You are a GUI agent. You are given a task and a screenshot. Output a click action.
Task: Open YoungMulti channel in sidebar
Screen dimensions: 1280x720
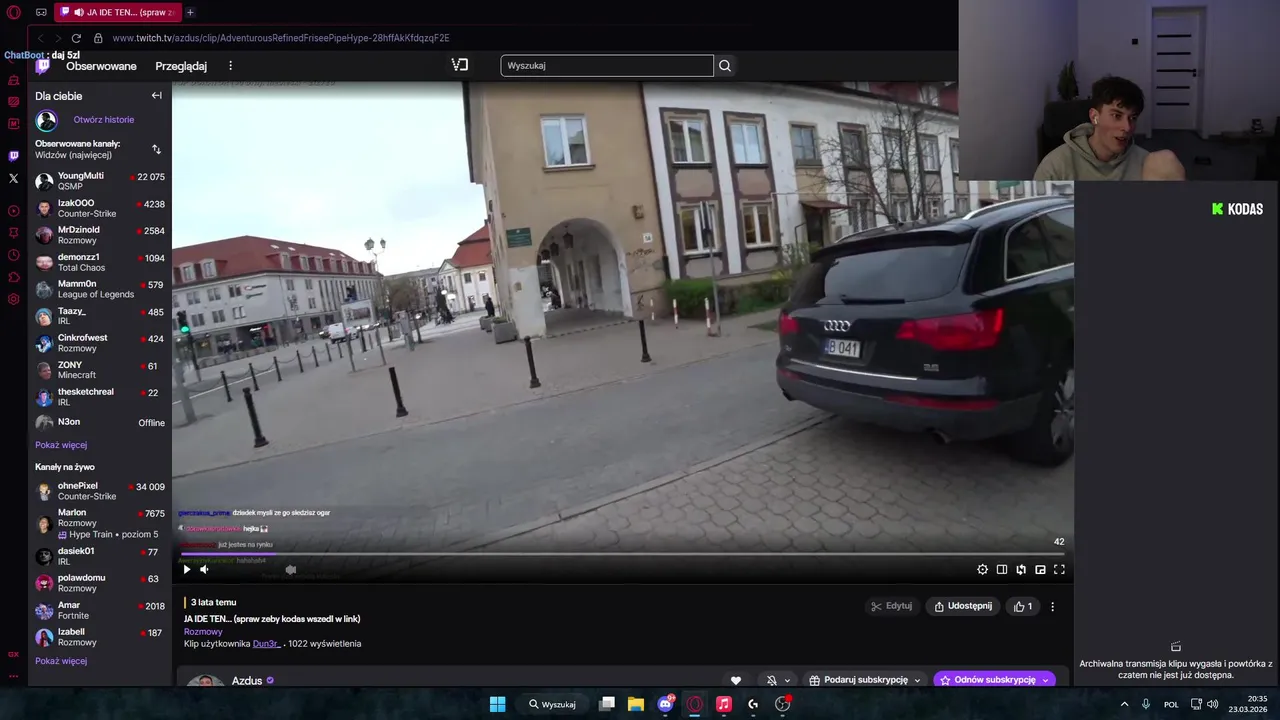pos(100,181)
